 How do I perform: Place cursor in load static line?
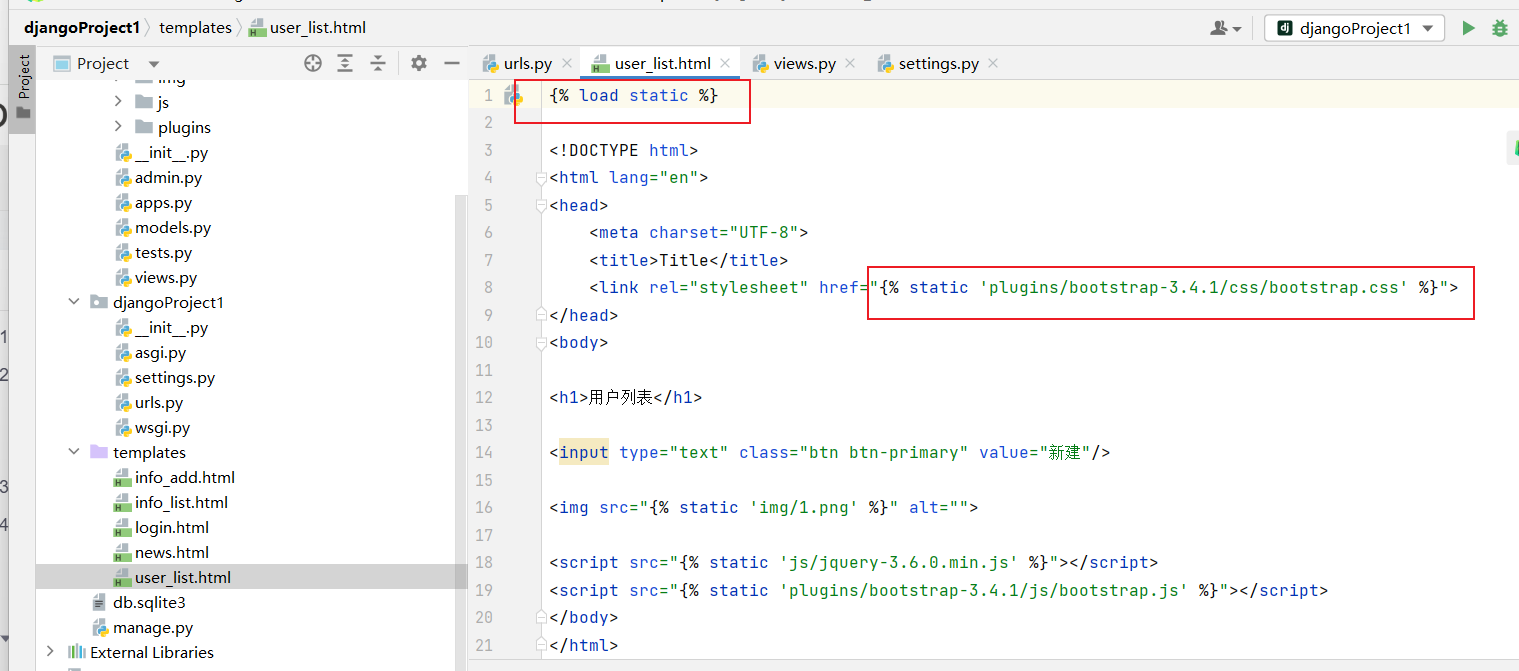pos(634,95)
